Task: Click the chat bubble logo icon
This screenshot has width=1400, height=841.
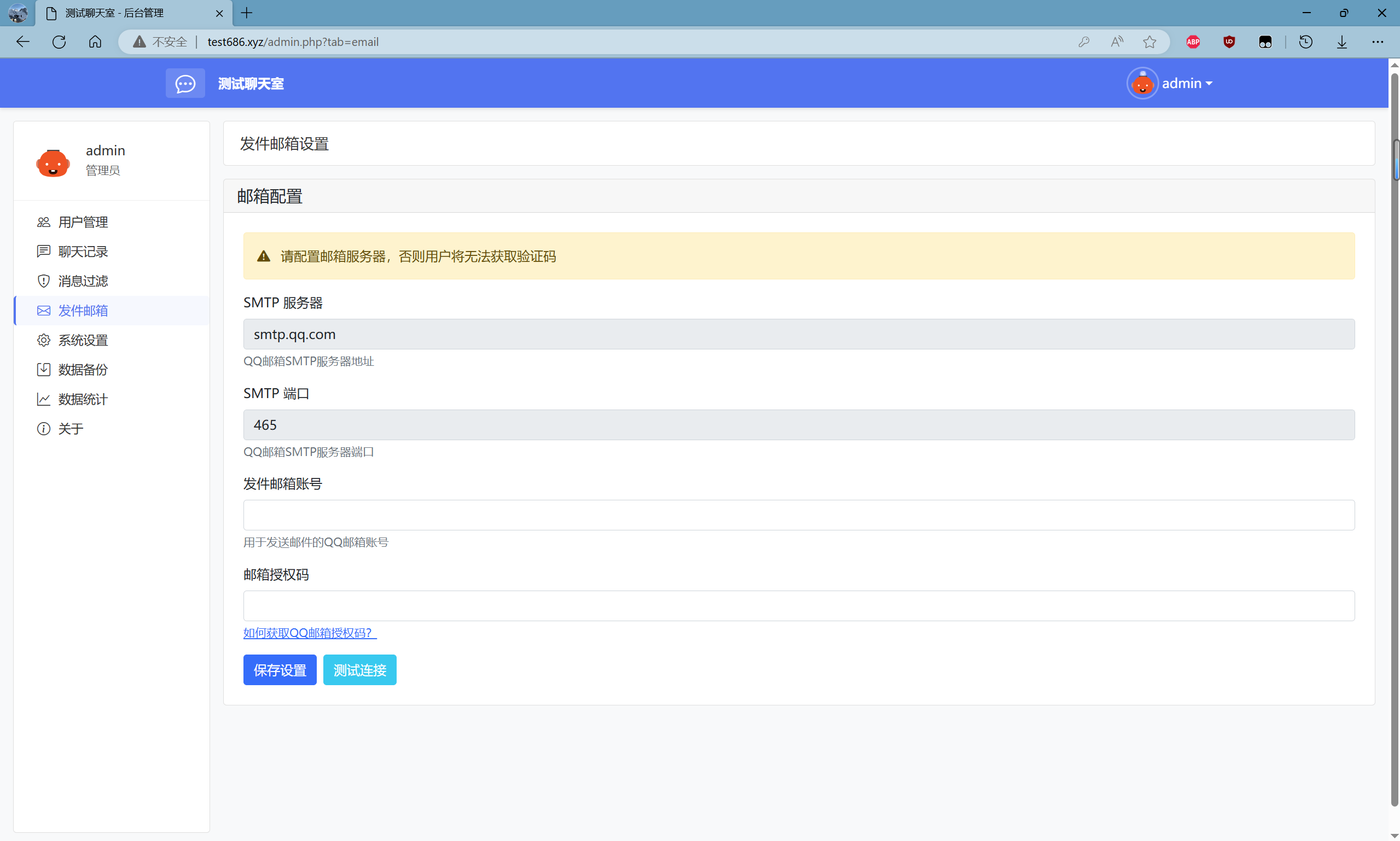Action: (x=185, y=83)
